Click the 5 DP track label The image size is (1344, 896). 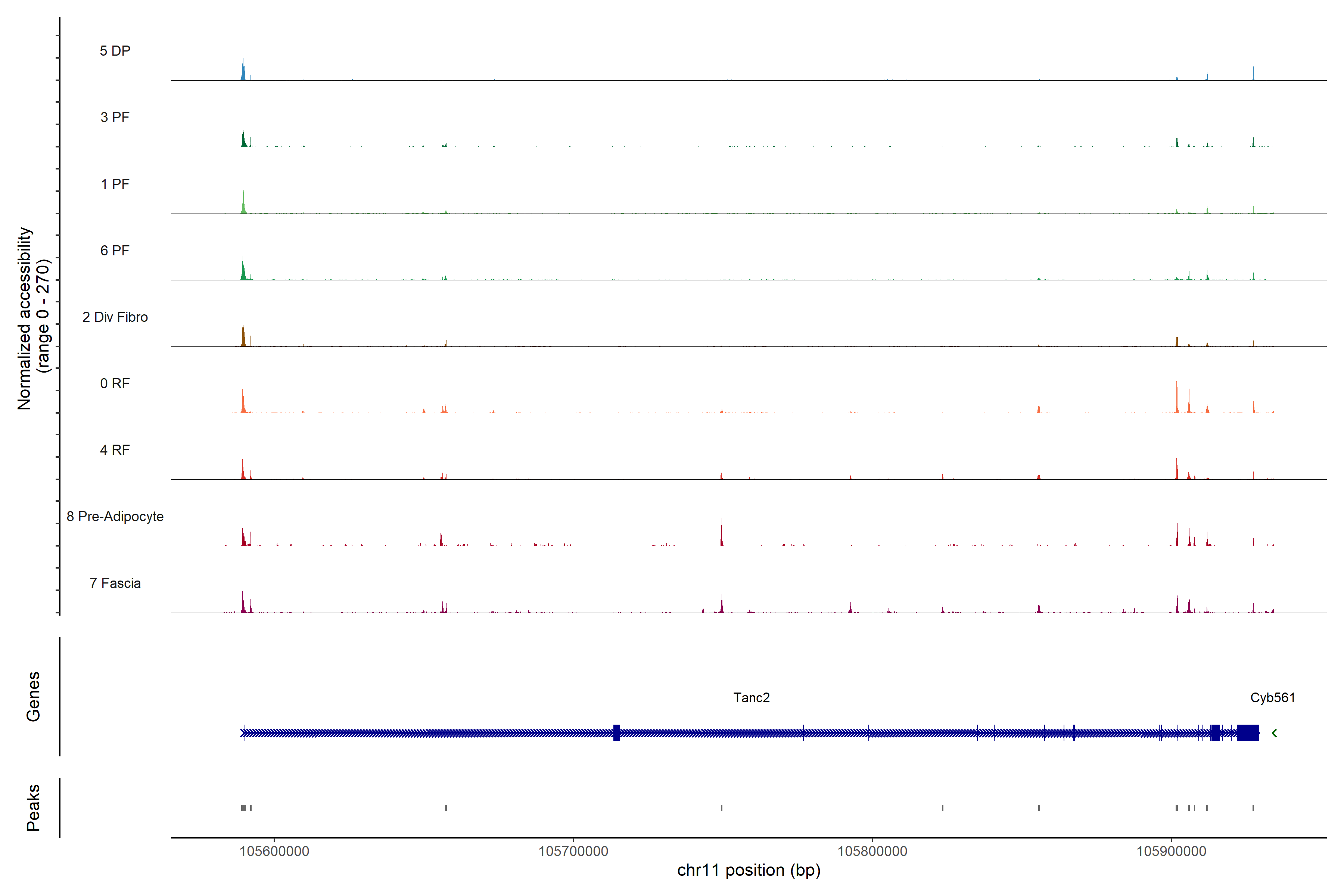click(115, 51)
